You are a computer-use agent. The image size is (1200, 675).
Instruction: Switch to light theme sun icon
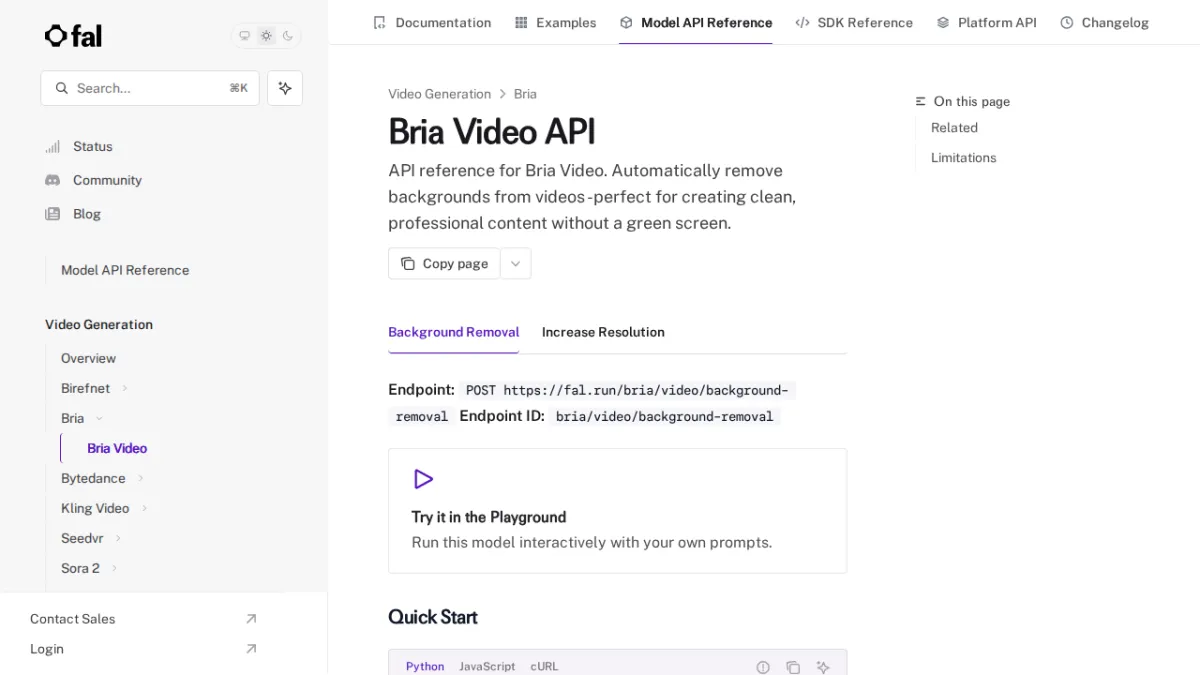click(x=266, y=36)
